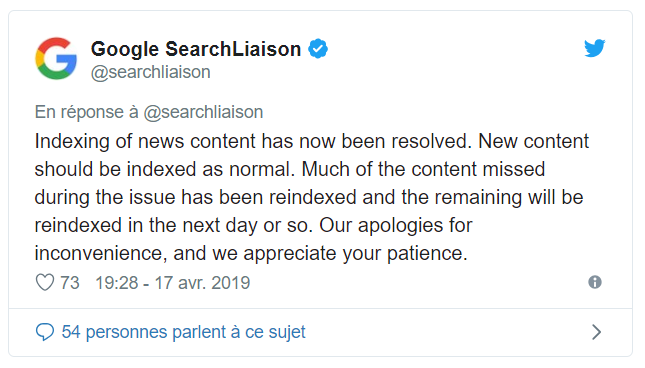This screenshot has height=368, width=645.
Task: Open the tweet via the 19:28 time
Action: click(x=117, y=283)
